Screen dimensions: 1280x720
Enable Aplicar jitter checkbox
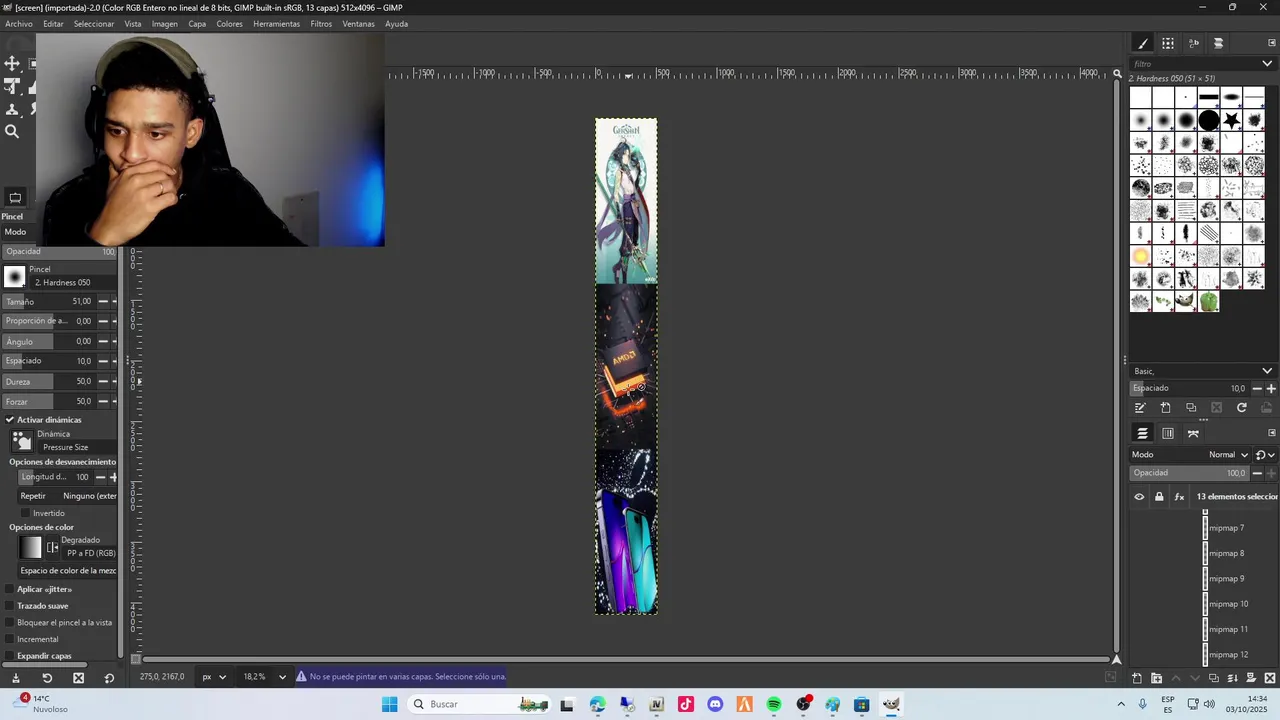tap(10, 589)
